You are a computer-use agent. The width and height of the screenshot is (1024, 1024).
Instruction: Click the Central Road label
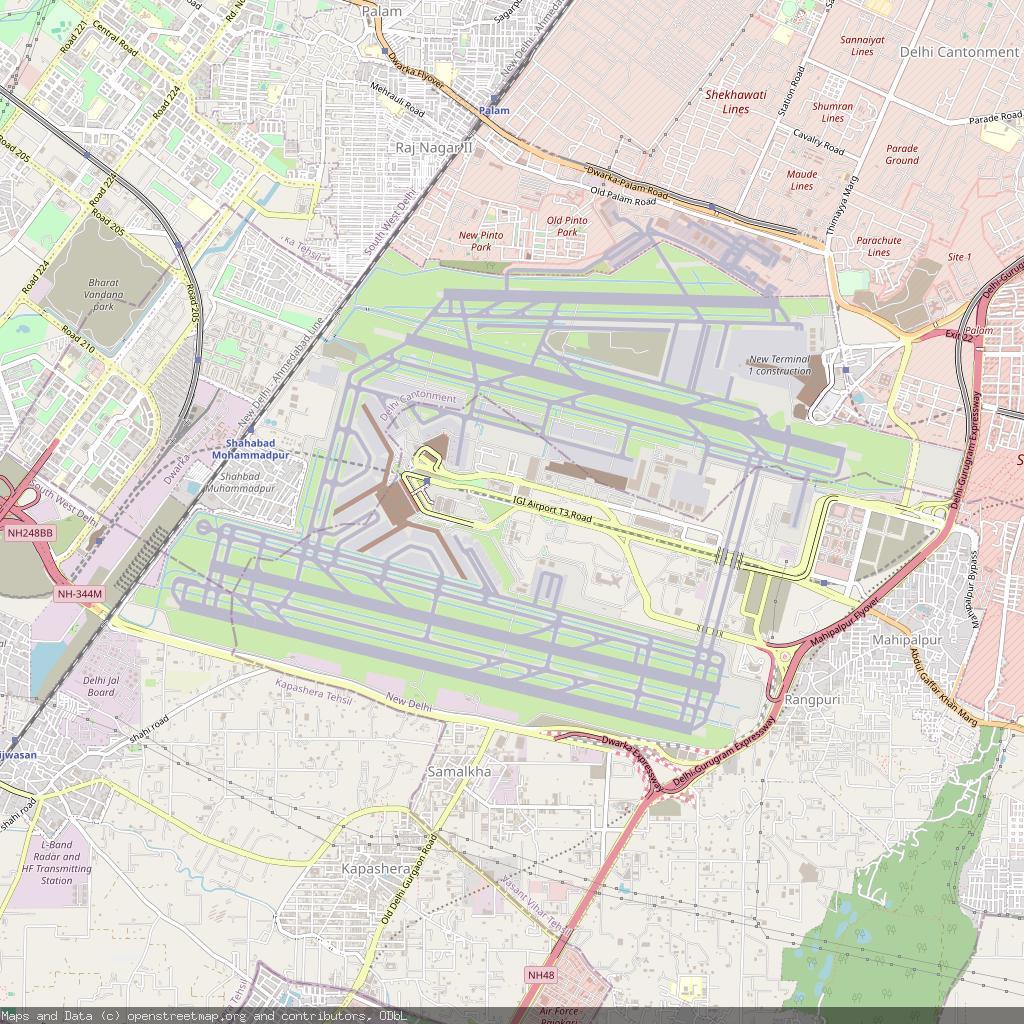tap(115, 38)
